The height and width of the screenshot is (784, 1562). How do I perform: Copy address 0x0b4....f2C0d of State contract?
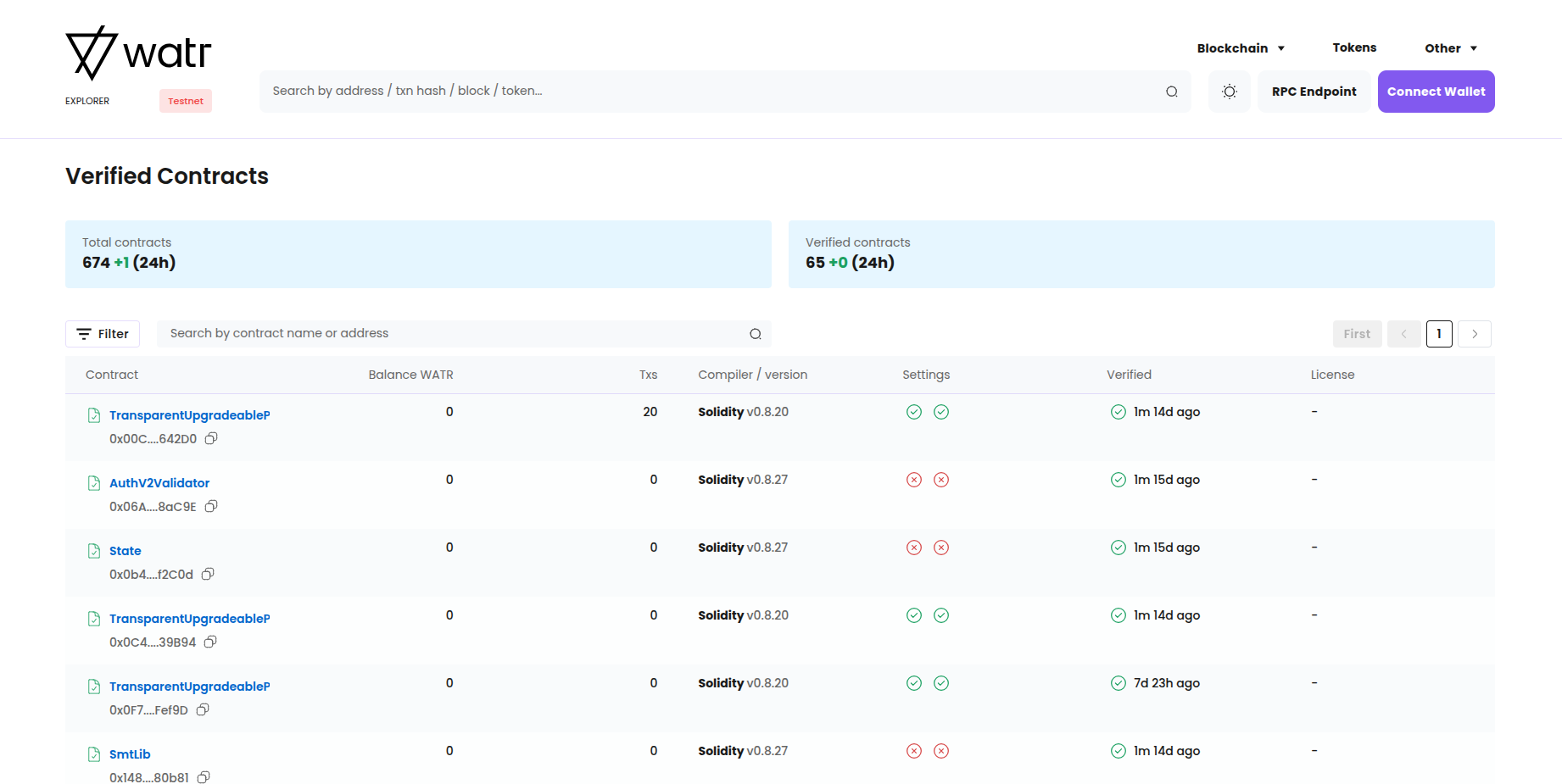click(x=208, y=574)
